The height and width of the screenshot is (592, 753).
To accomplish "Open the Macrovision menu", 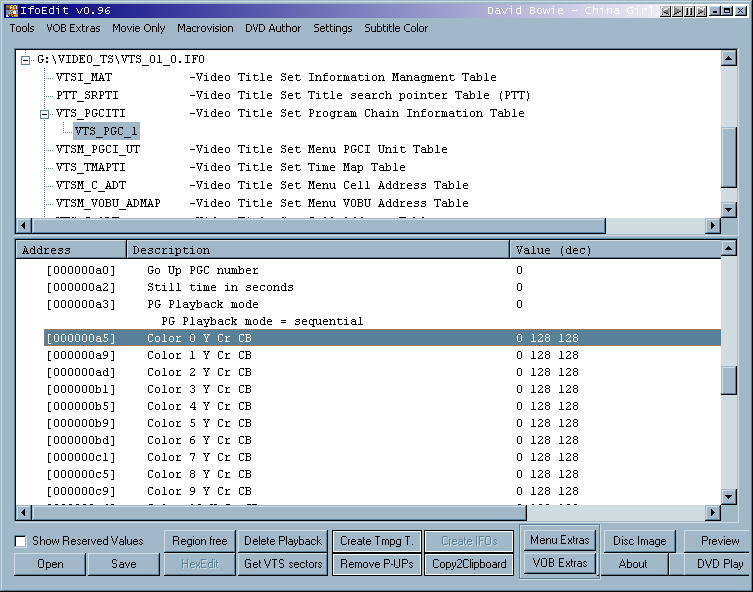I will tap(205, 28).
